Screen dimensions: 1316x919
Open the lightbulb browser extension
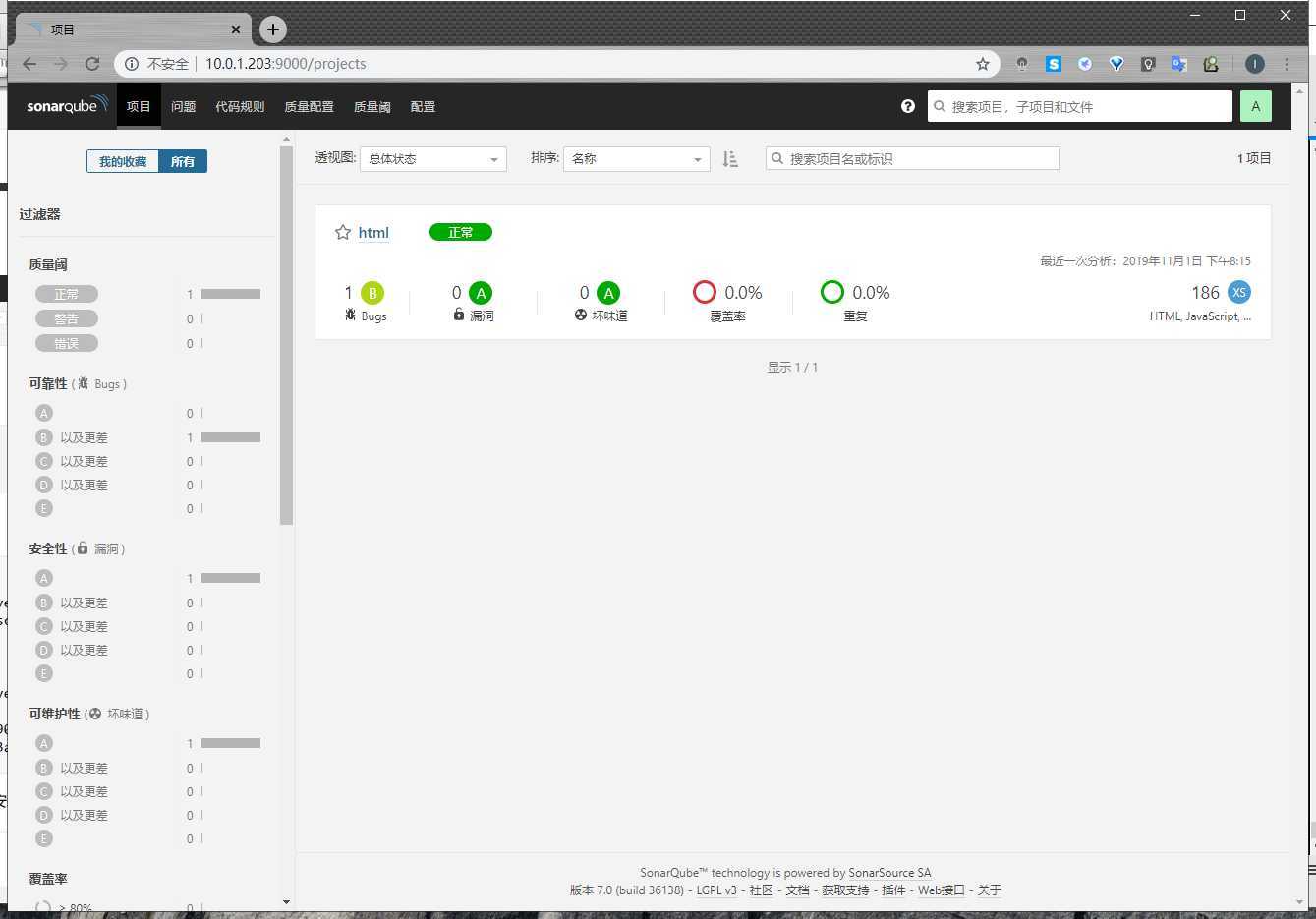[1148, 64]
